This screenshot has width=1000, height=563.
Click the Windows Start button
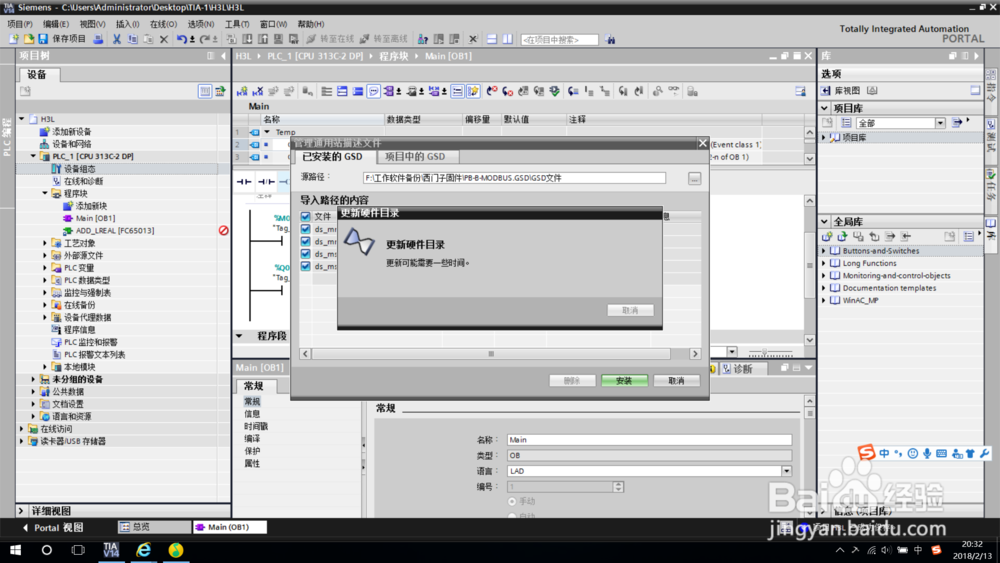[x=15, y=550]
